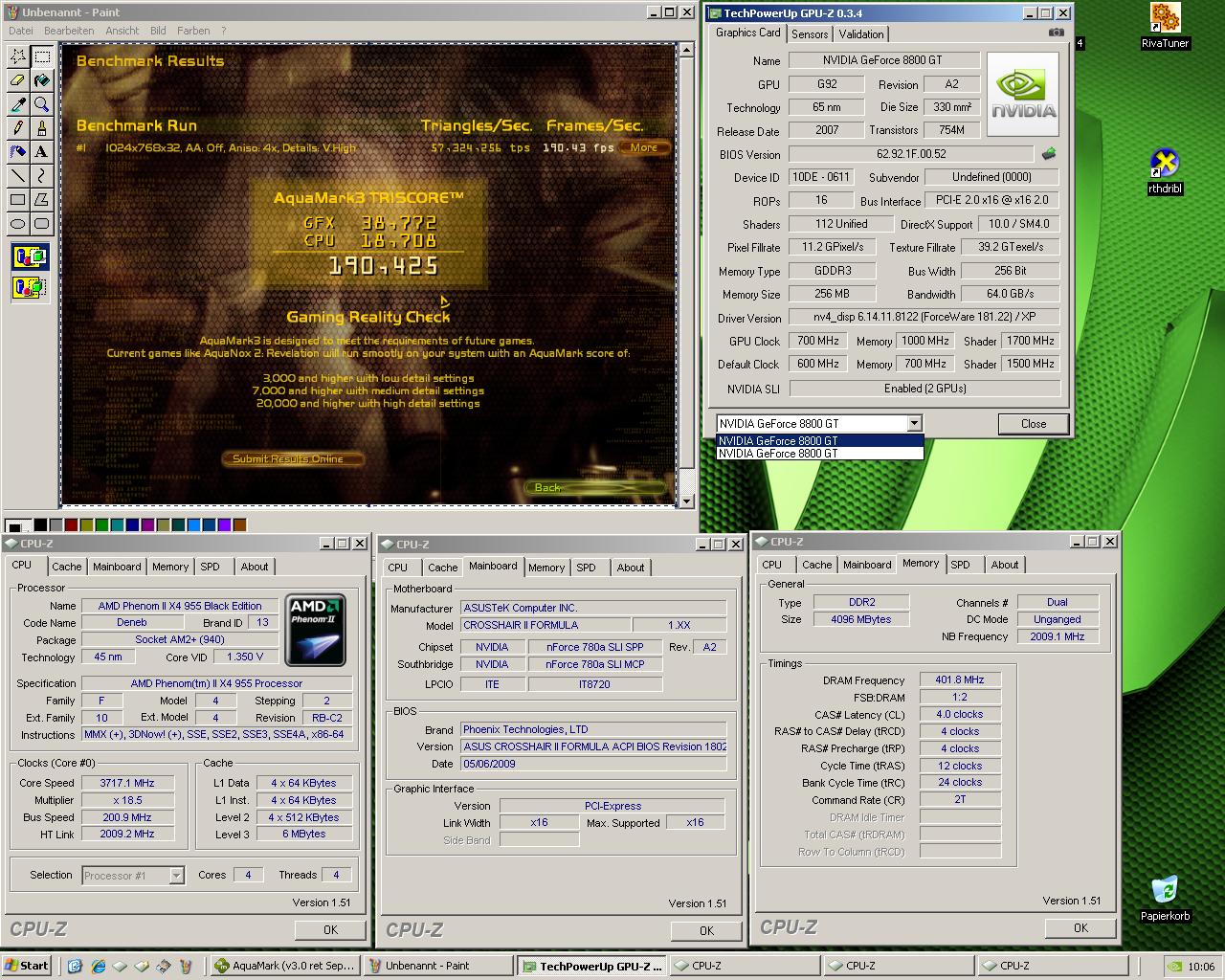The width and height of the screenshot is (1225, 980).
Task: Open the About tab in the CPU-Z Memory window
Action: tap(1005, 565)
